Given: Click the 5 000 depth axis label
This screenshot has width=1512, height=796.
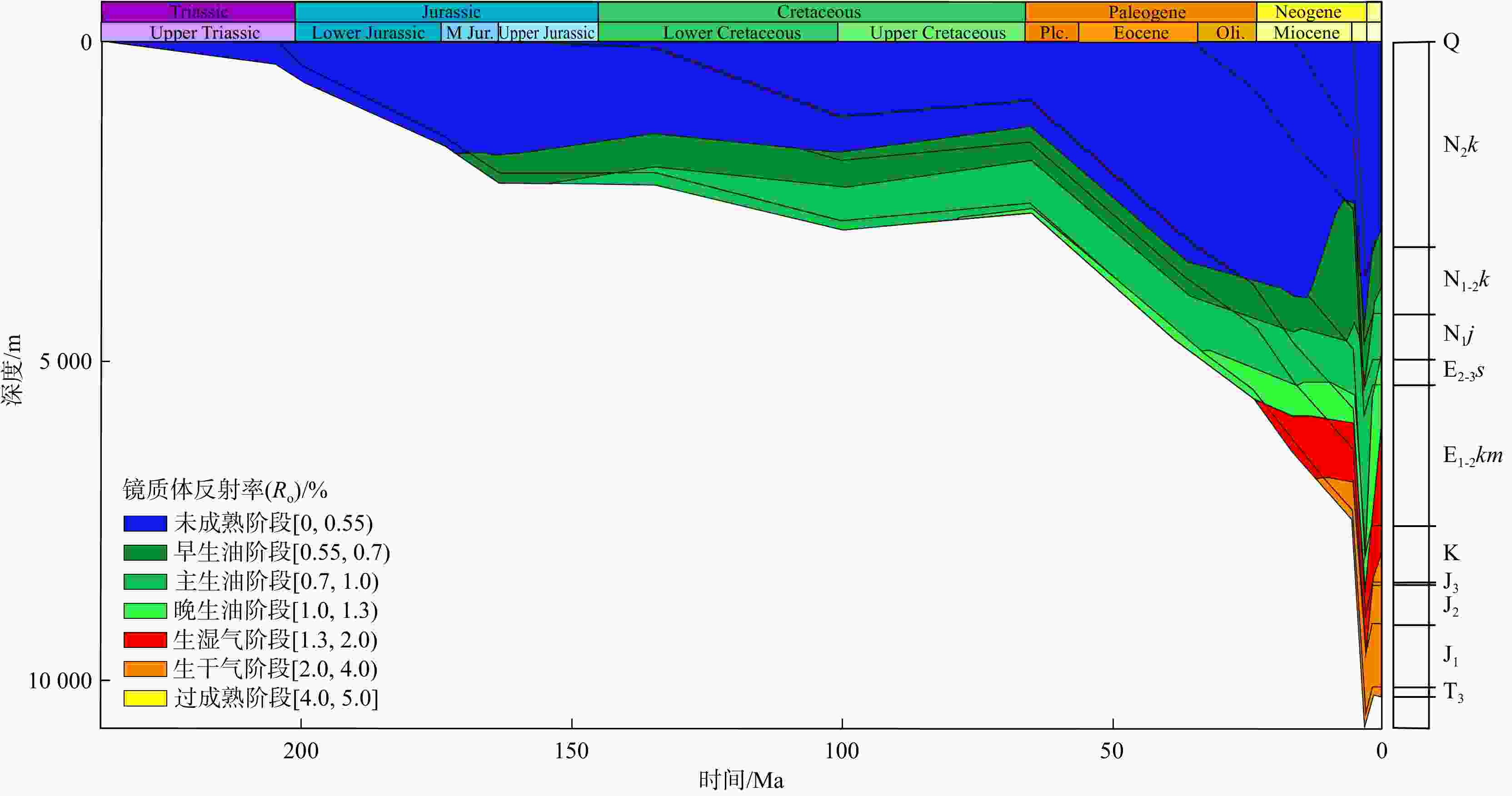Looking at the screenshot, I should (x=65, y=361).
